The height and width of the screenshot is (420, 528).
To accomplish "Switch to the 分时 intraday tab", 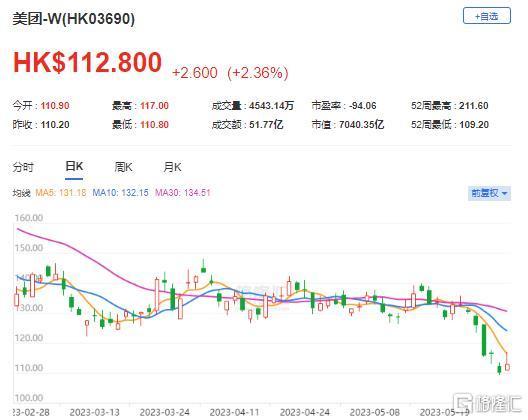I will (x=23, y=167).
